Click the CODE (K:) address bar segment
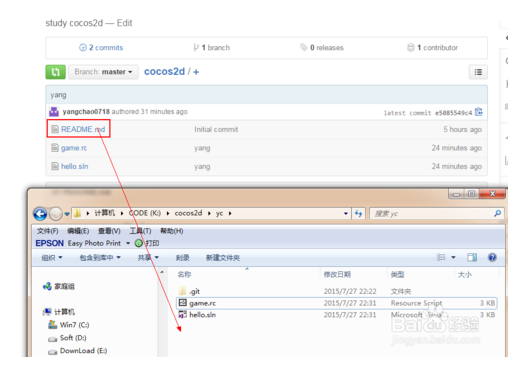 point(145,213)
